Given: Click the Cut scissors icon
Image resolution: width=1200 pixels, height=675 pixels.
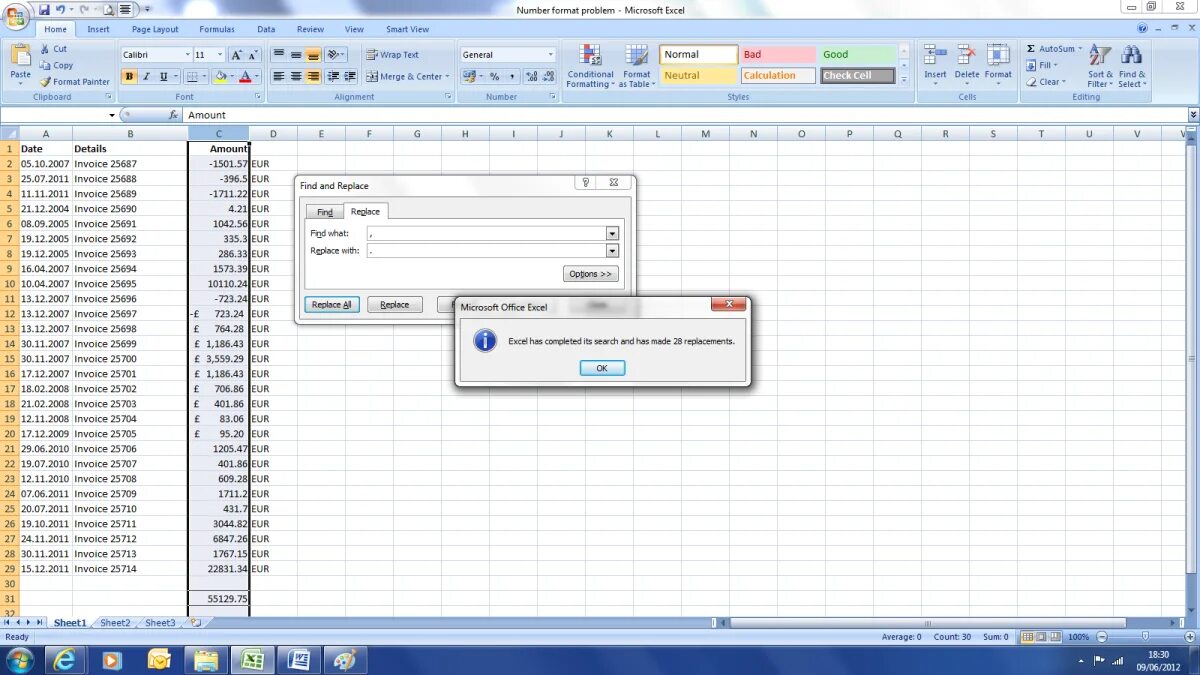Looking at the screenshot, I should click(x=45, y=48).
